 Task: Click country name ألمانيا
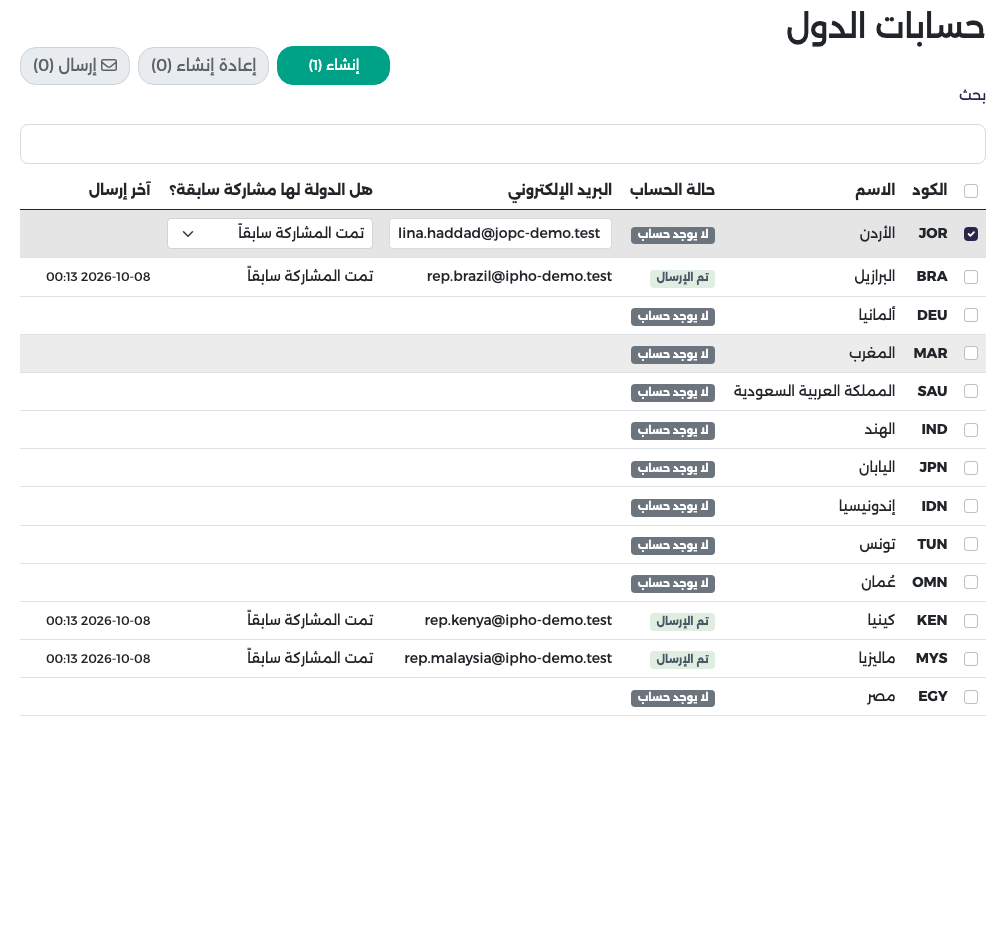877,314
